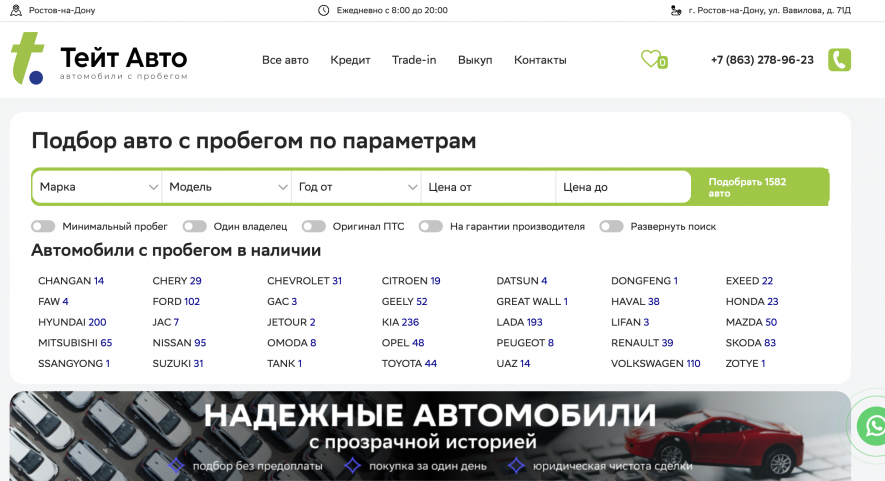Viewport: 885px width, 481px height.
Task: Open VOLKSWAGEN 110 brand link
Action: tap(655, 364)
